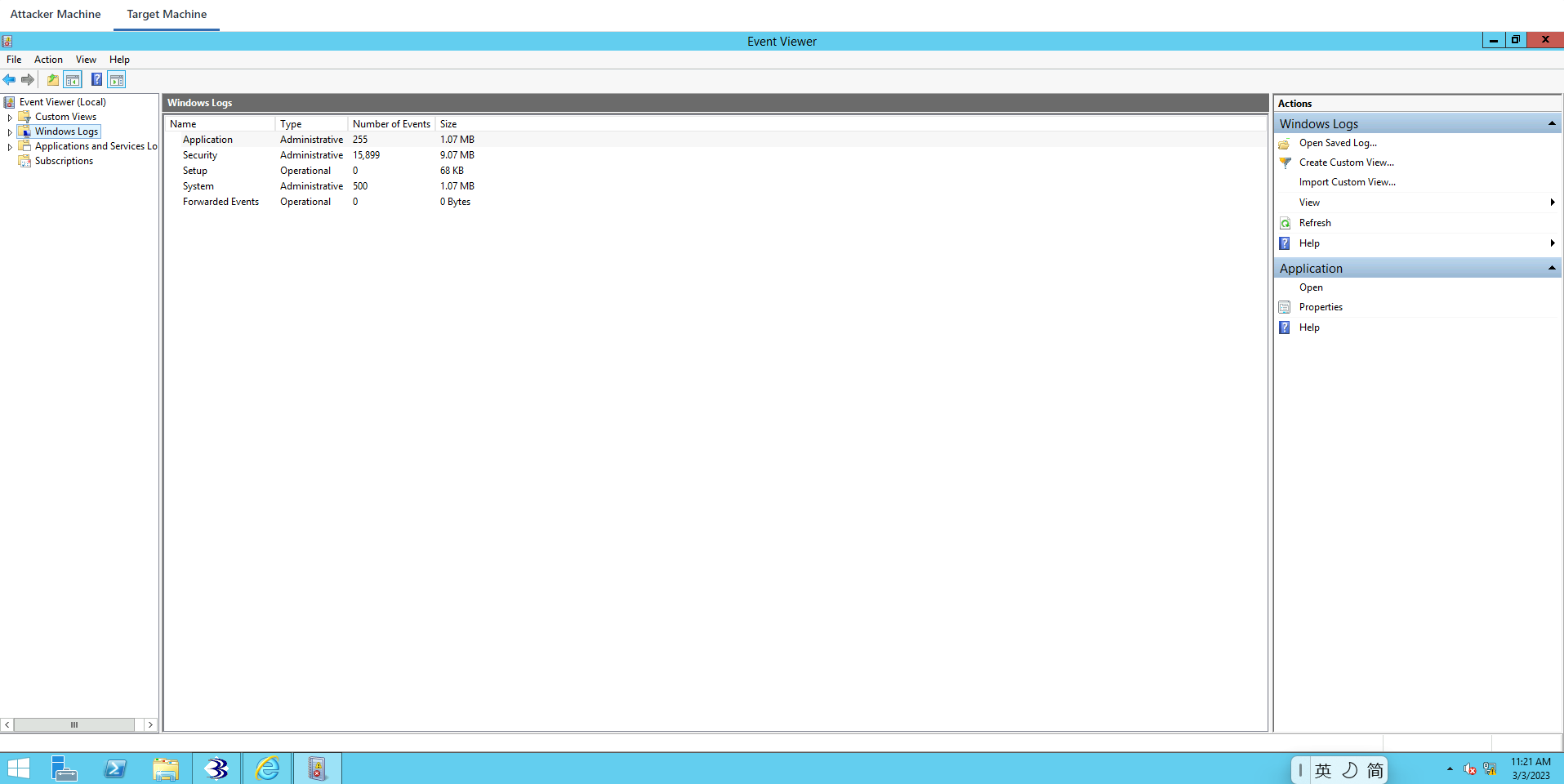Image resolution: width=1564 pixels, height=784 pixels.
Task: Select Custom Views in the tree
Action: coord(65,117)
